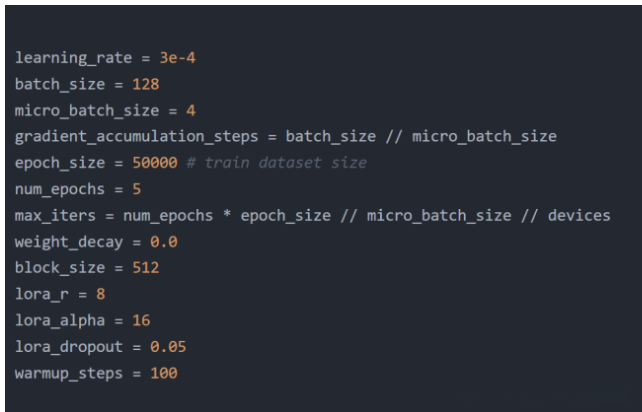Place cursor on the value 128
Viewport: 642px width, 412px height.
coord(145,84)
